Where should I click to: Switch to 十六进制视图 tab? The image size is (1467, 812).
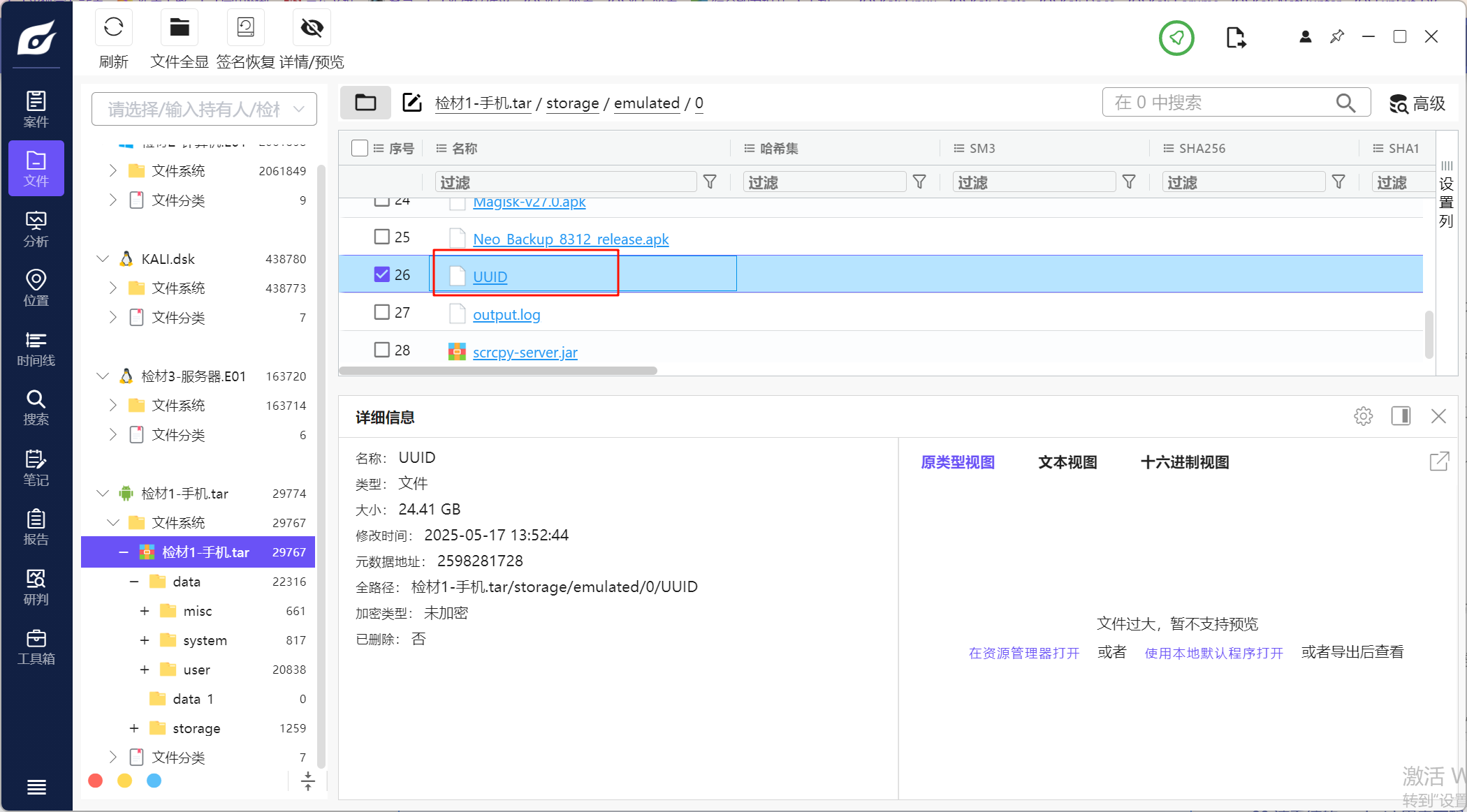click(1184, 462)
